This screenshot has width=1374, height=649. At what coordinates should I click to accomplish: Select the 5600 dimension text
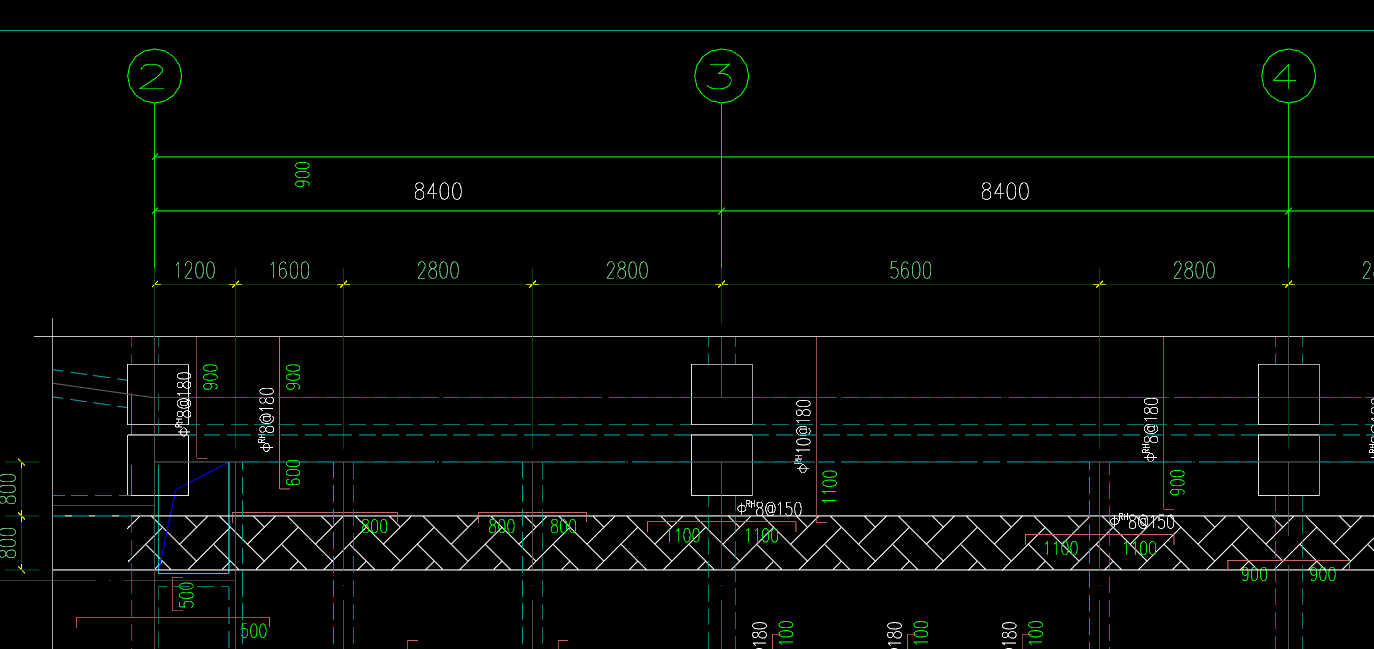coord(910,270)
